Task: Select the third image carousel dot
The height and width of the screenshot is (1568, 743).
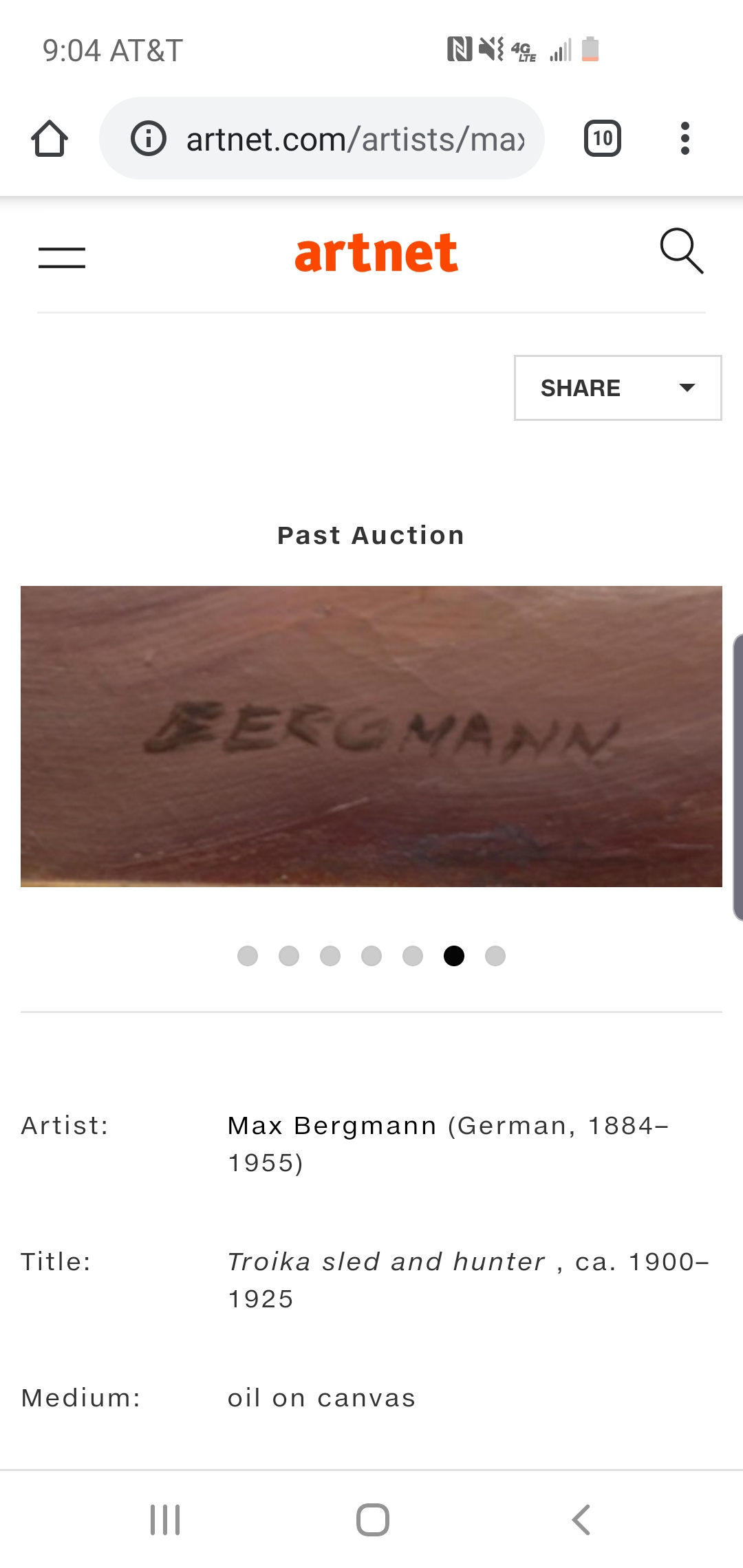Action: [x=330, y=956]
